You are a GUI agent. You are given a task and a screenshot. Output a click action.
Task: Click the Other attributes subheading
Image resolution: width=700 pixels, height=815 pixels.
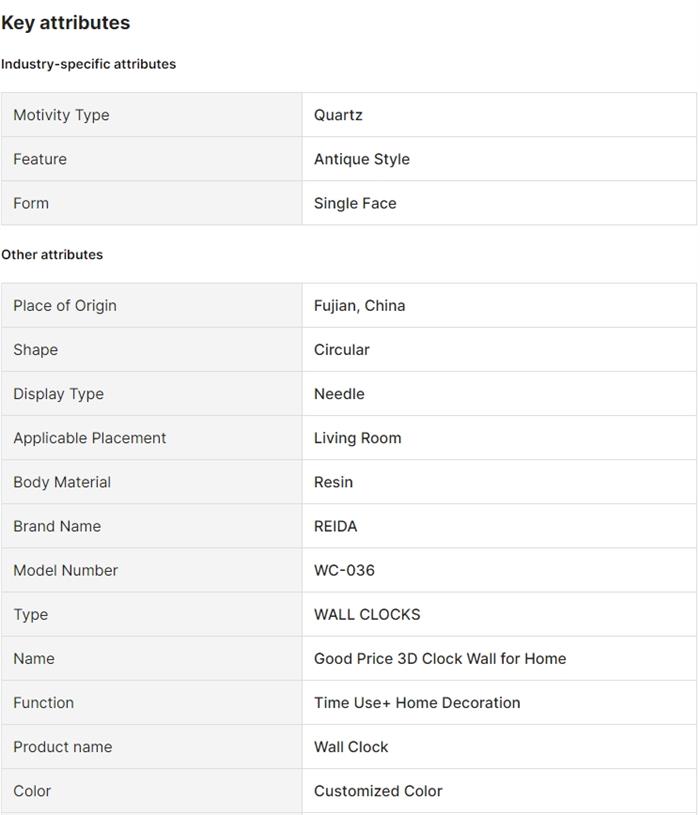[x=52, y=255]
